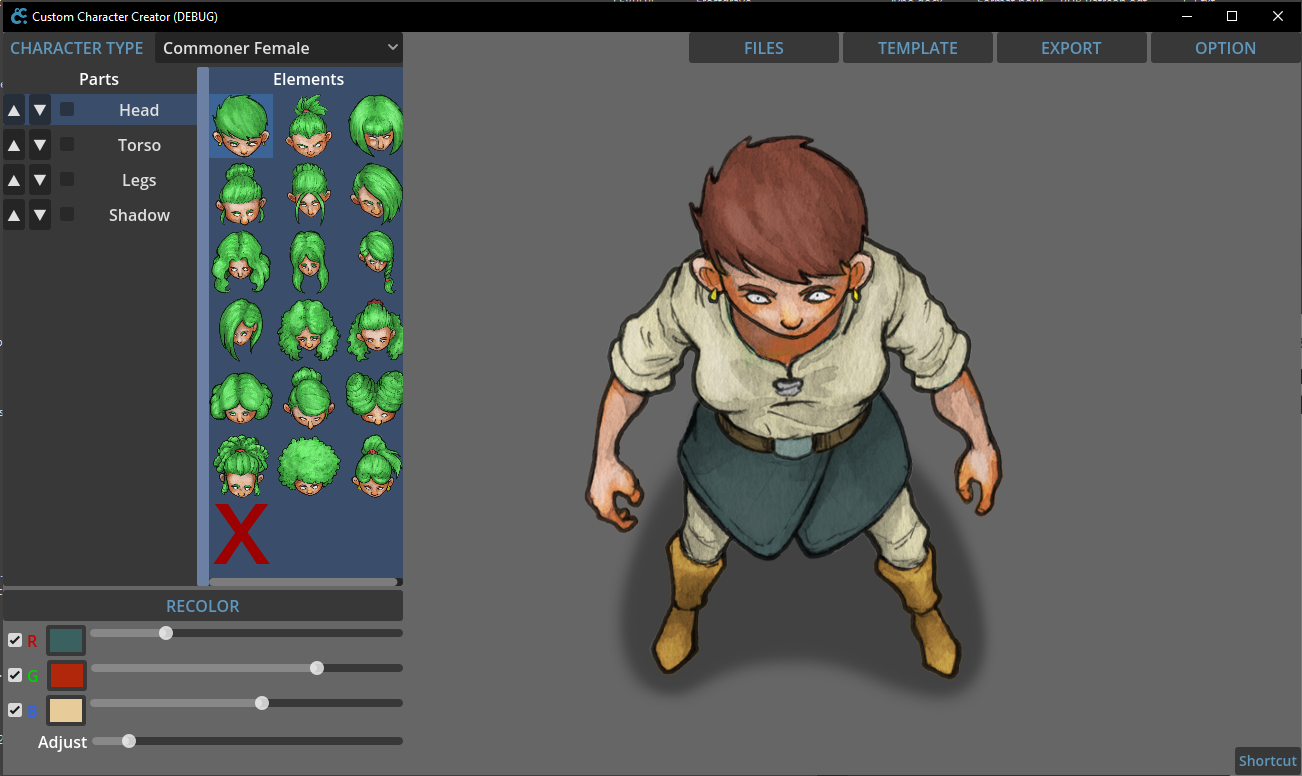
Task: Toggle the red channel recolor checkbox
Action: [x=15, y=640]
